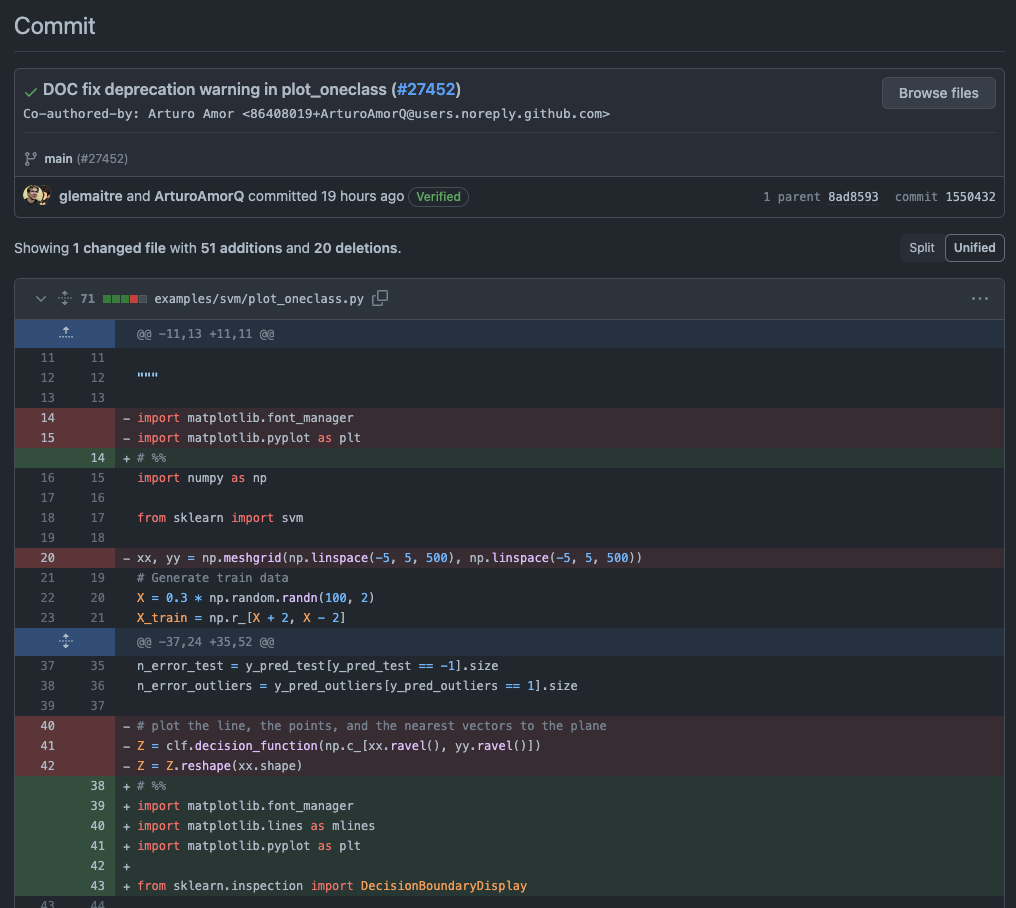Expand diff context above the first hunk
This screenshot has width=1016, height=908.
[x=65, y=333]
